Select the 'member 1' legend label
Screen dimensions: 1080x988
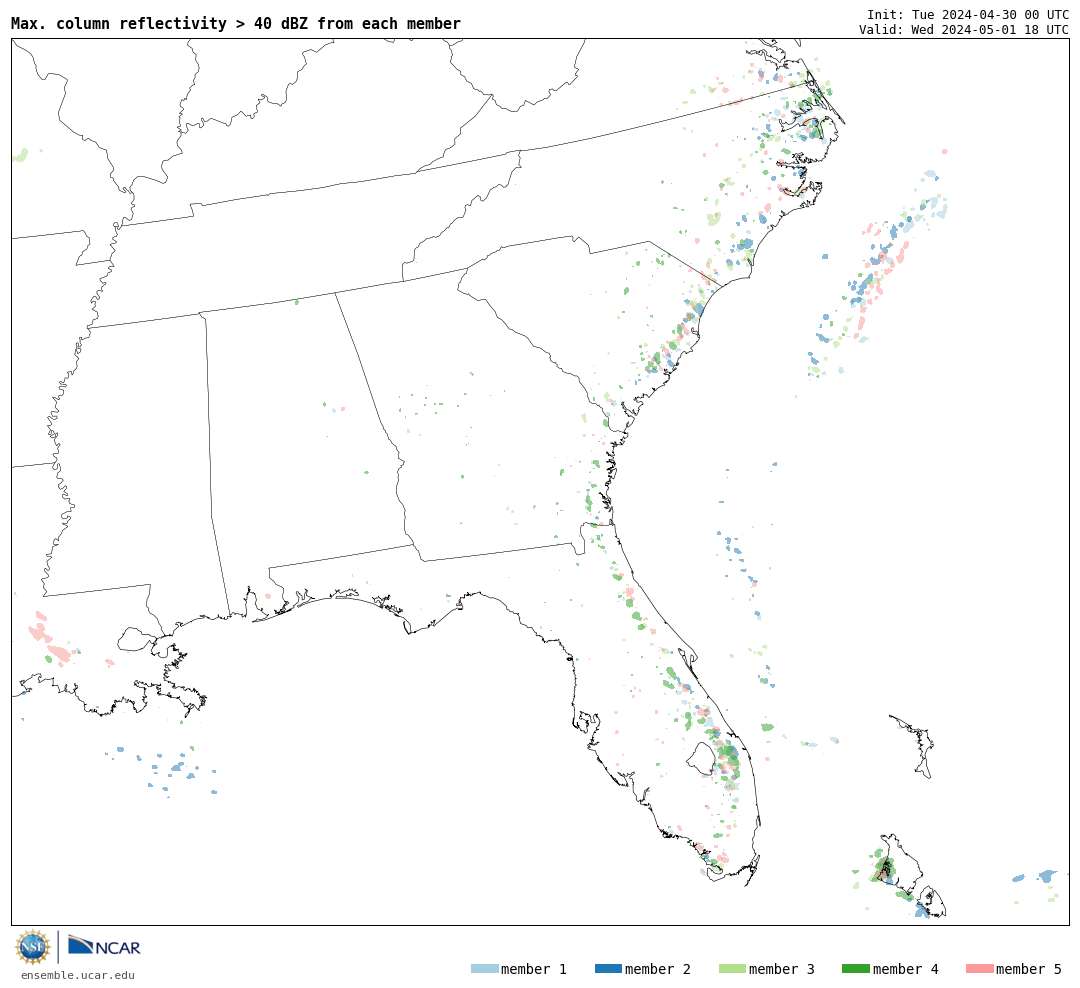(534, 969)
